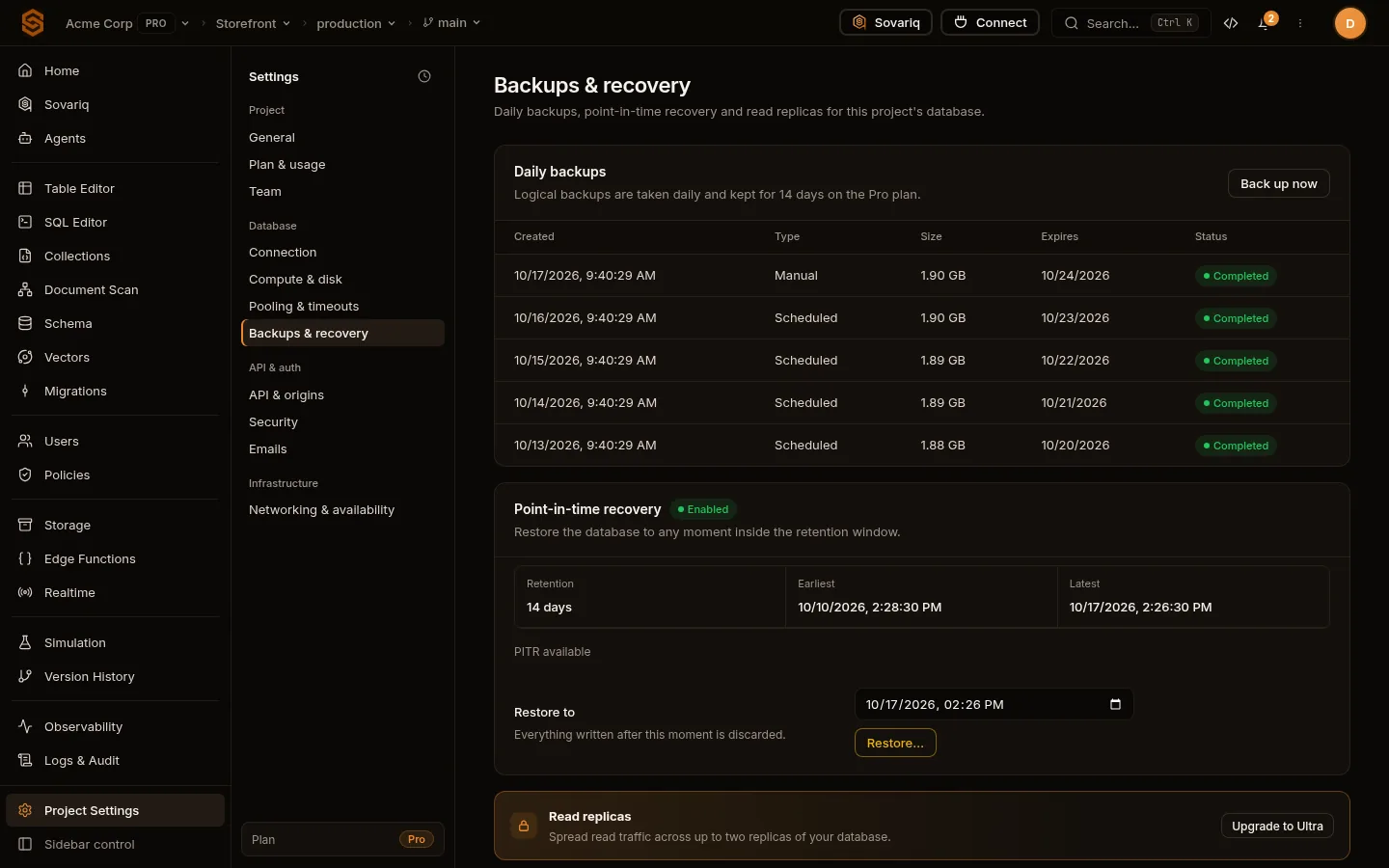The image size is (1389, 868).
Task: Click the 10/21/2026 expiry cell
Action: click(x=1074, y=403)
